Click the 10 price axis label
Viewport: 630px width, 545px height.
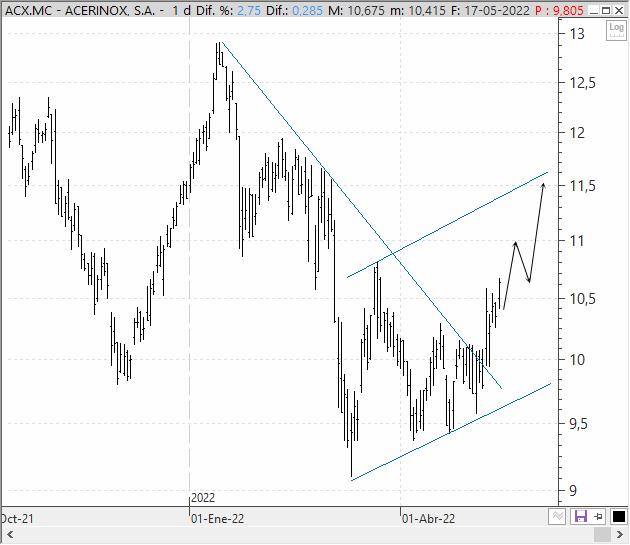[x=577, y=360]
